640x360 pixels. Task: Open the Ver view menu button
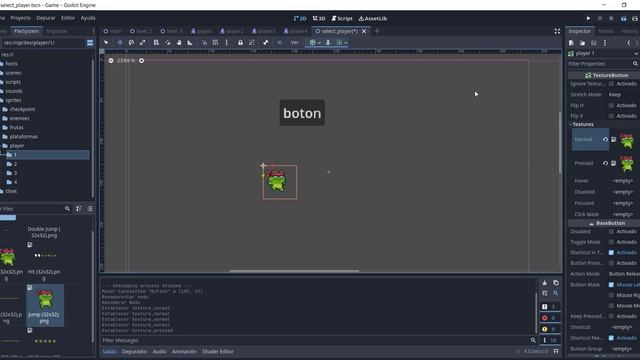295,42
